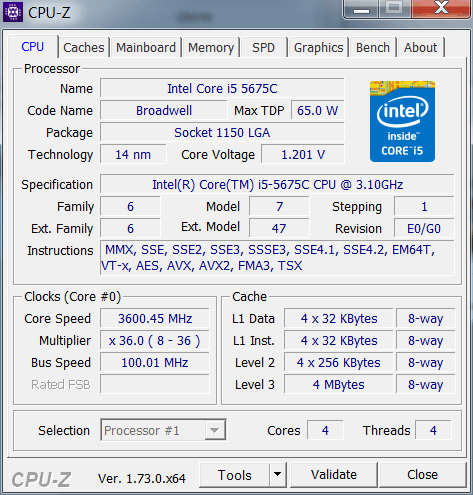
Task: Click the Stepping value 1
Action: 424,207
